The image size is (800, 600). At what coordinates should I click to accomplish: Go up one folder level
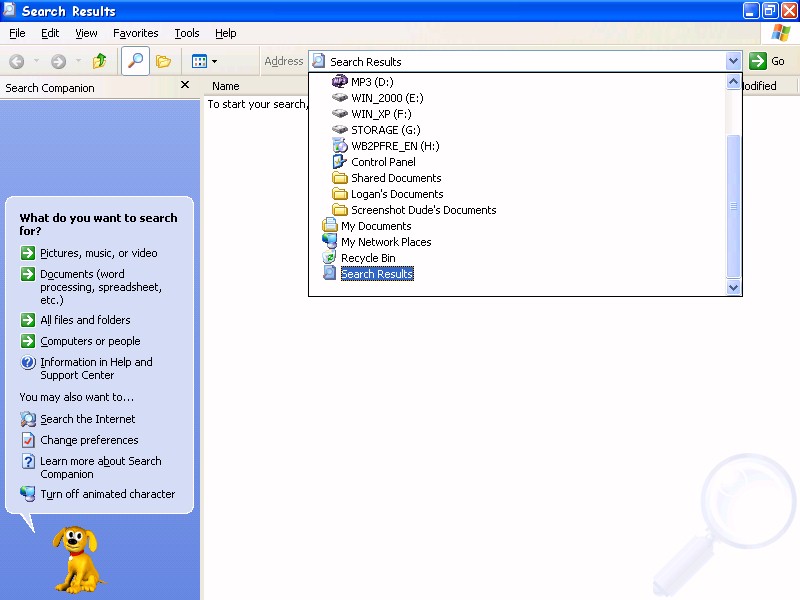coord(99,61)
